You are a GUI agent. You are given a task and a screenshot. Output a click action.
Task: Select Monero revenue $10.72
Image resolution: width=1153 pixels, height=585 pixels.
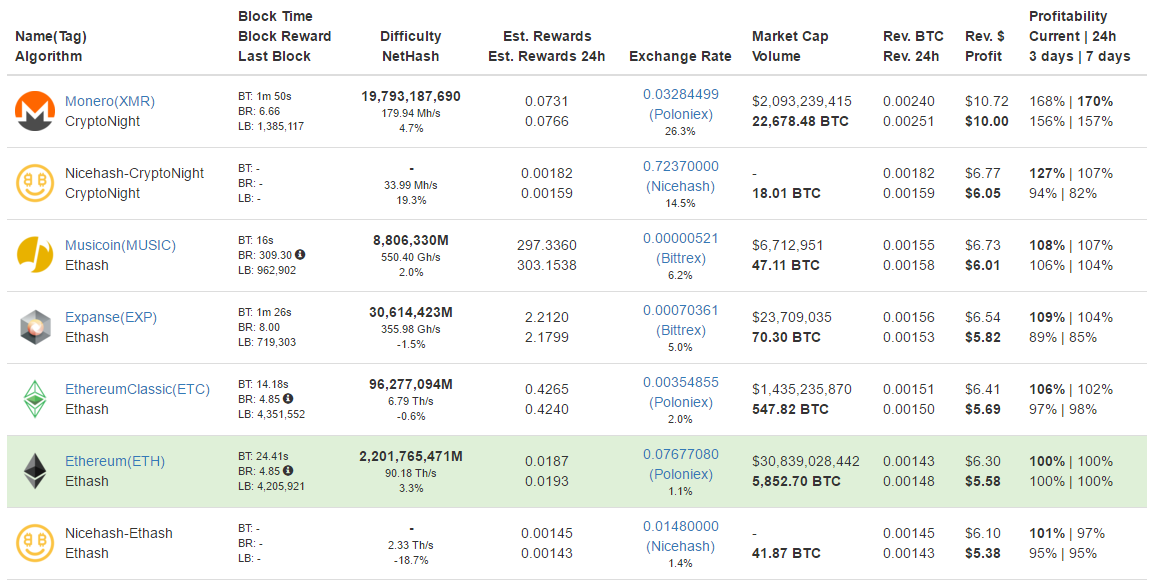click(987, 101)
